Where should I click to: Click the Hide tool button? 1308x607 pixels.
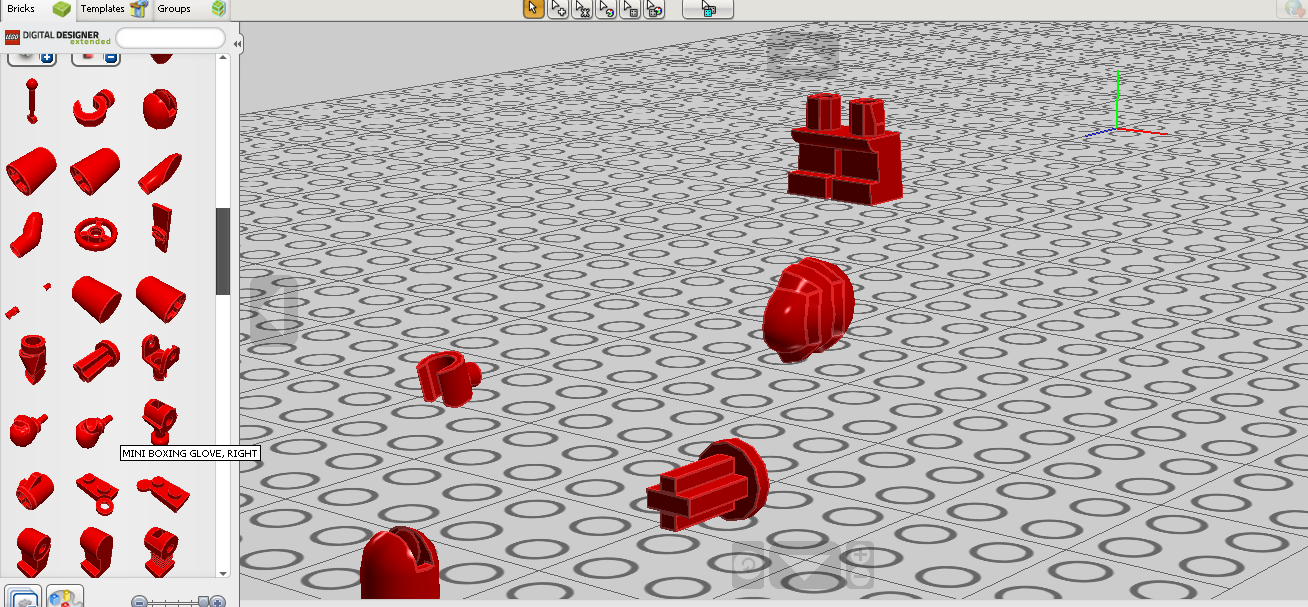click(708, 9)
